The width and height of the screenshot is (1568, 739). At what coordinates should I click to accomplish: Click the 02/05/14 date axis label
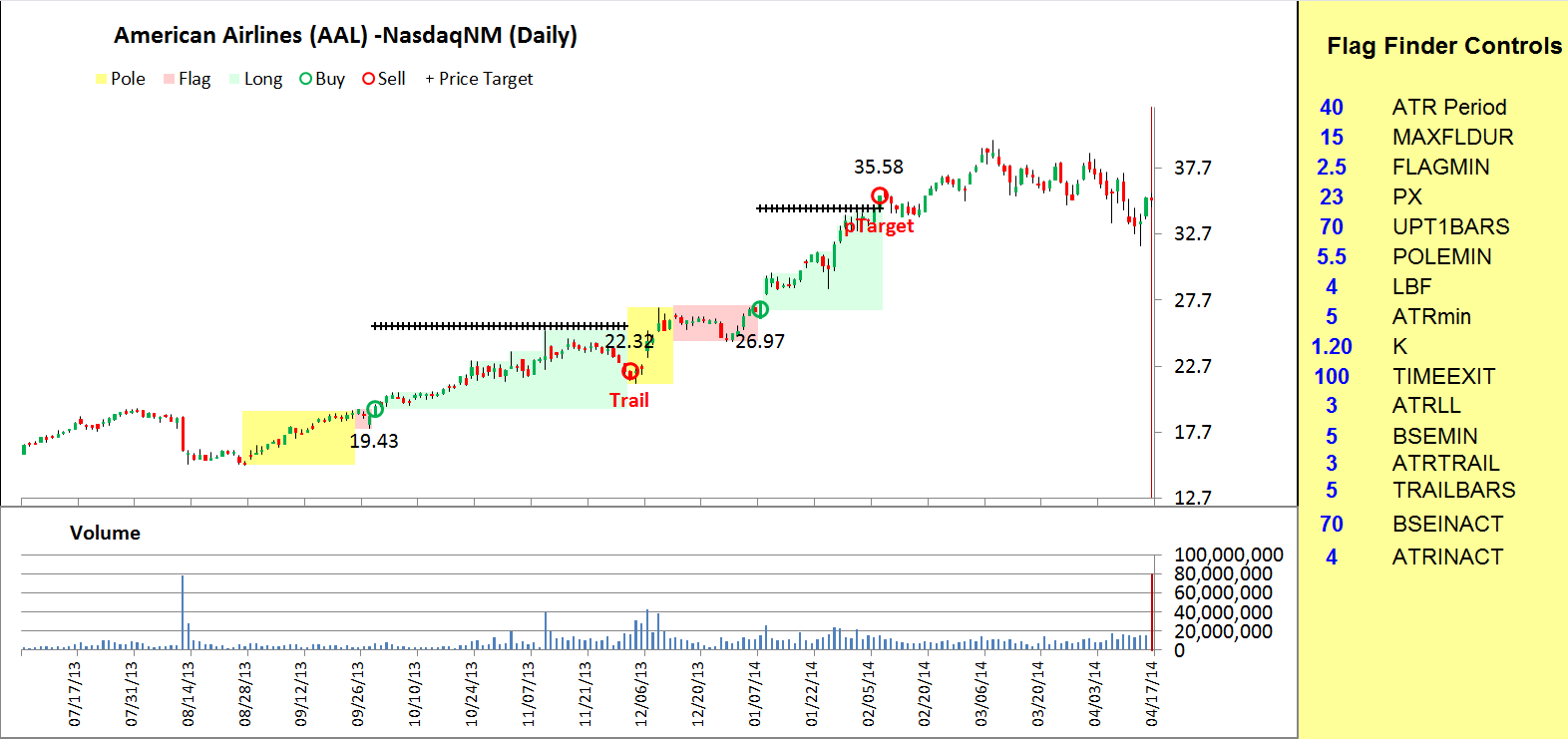pyautogui.click(x=869, y=693)
